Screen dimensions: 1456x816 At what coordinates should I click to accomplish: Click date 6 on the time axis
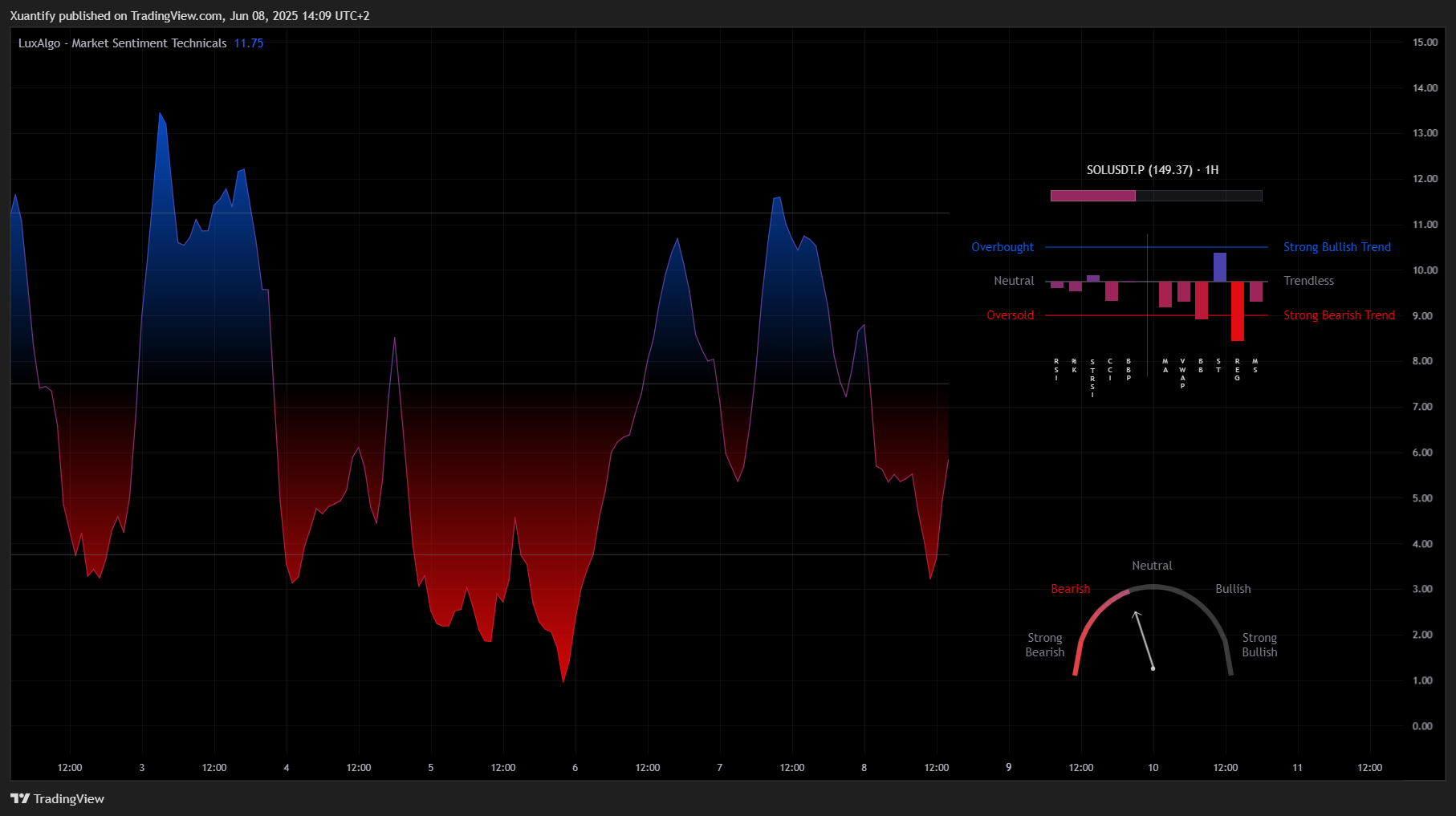575,768
